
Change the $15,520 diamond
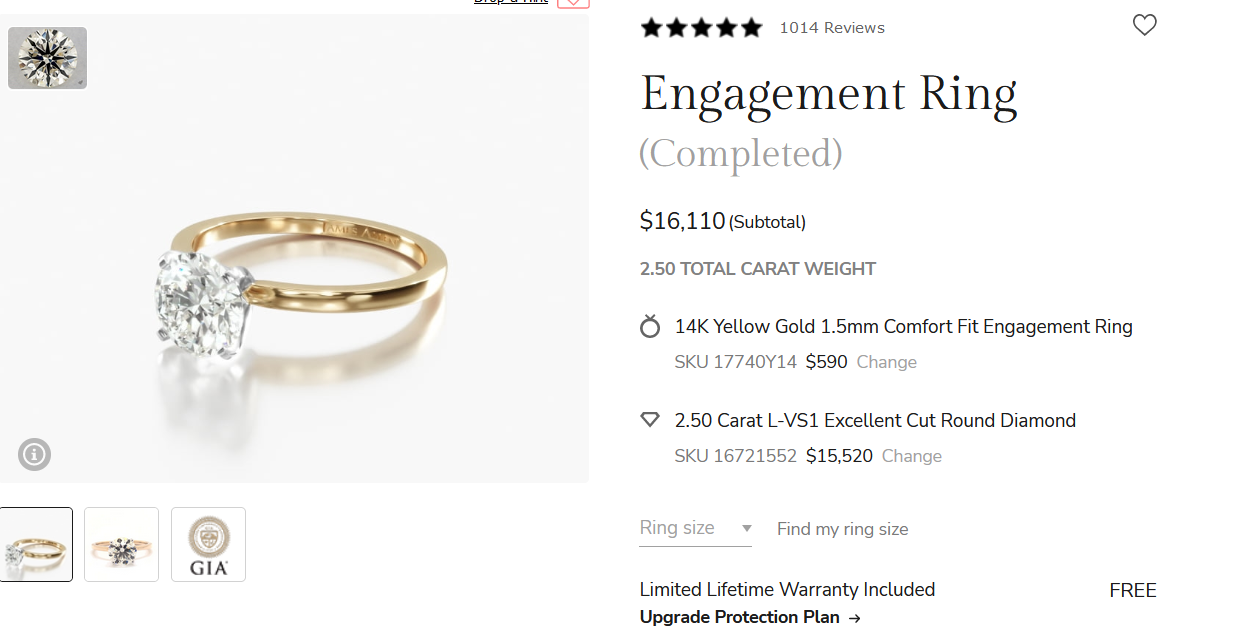(x=911, y=456)
